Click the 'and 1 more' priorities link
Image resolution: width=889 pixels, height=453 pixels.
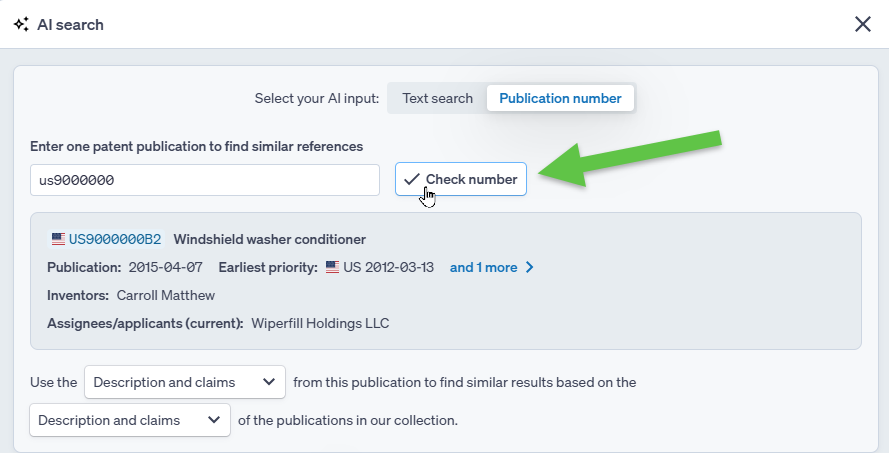tap(483, 267)
